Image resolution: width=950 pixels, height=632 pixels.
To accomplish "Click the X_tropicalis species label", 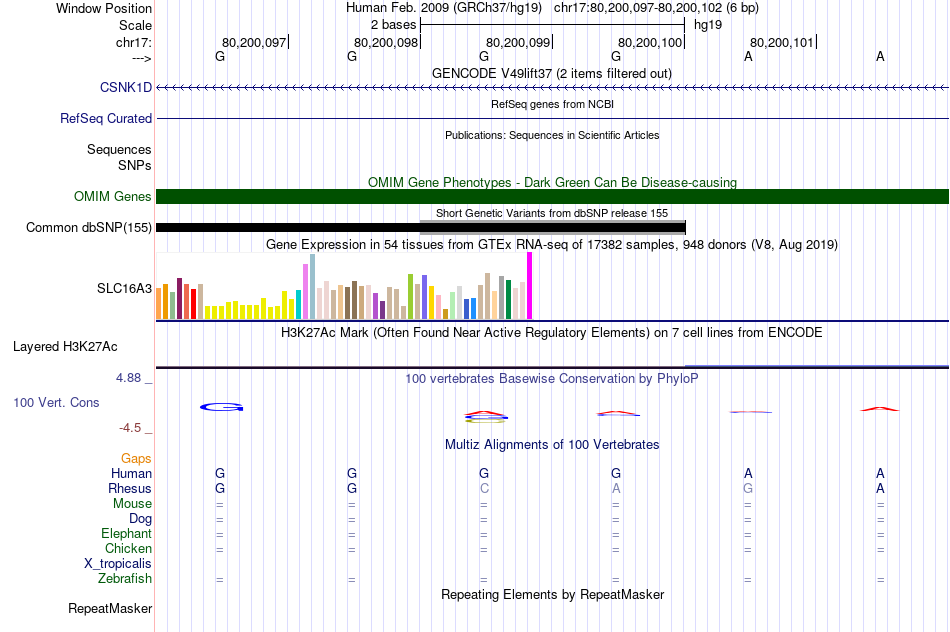I will (118, 564).
